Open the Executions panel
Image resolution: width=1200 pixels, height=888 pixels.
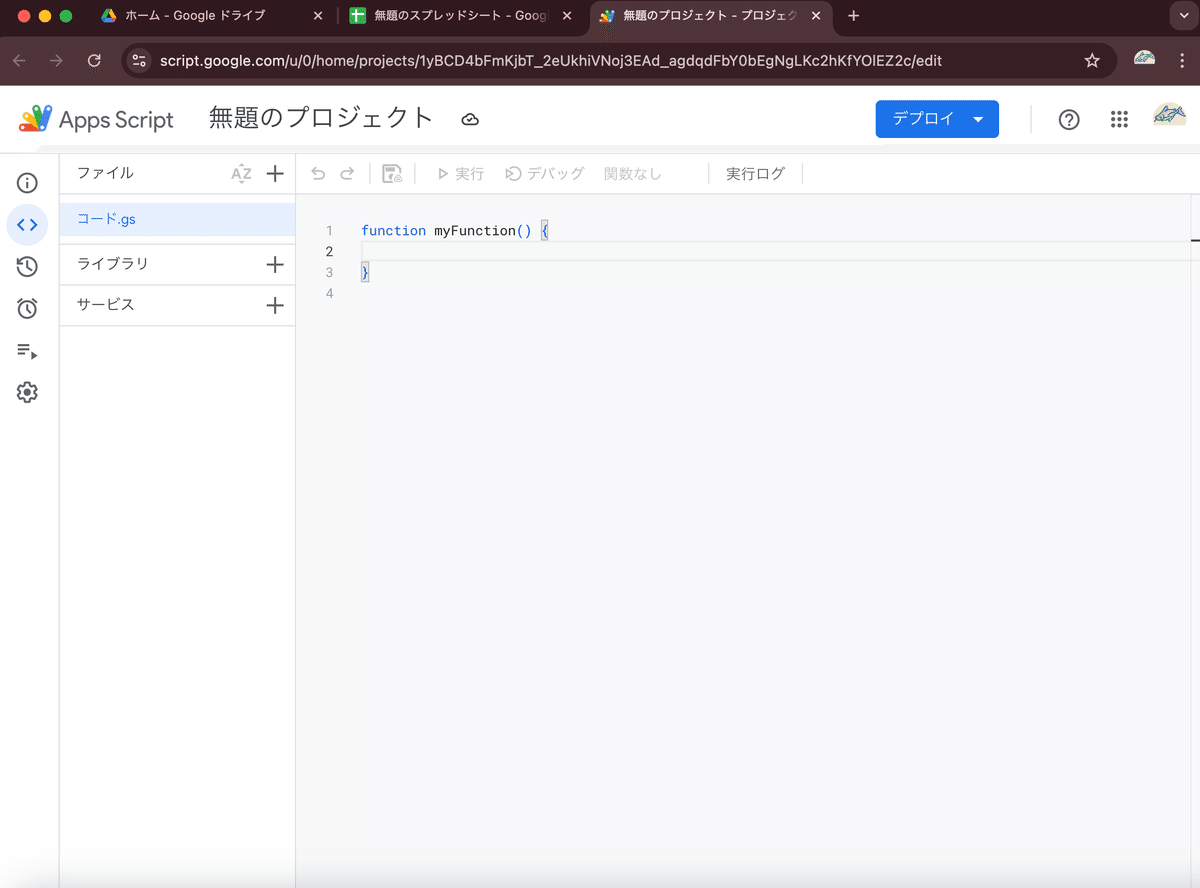[x=27, y=350]
